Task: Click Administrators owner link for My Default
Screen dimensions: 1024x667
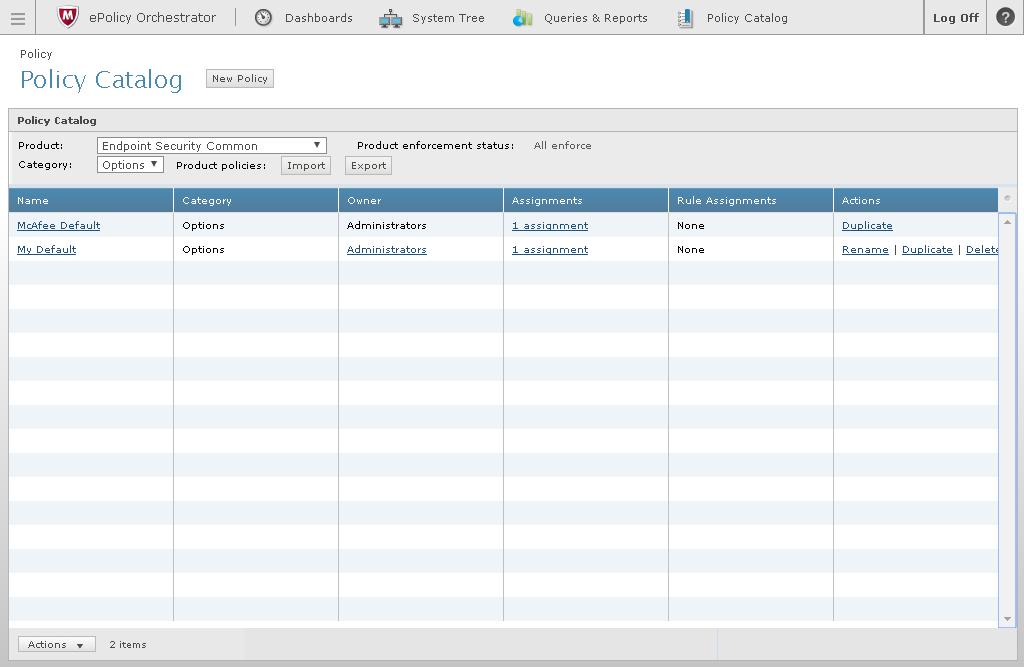Action: (x=387, y=250)
